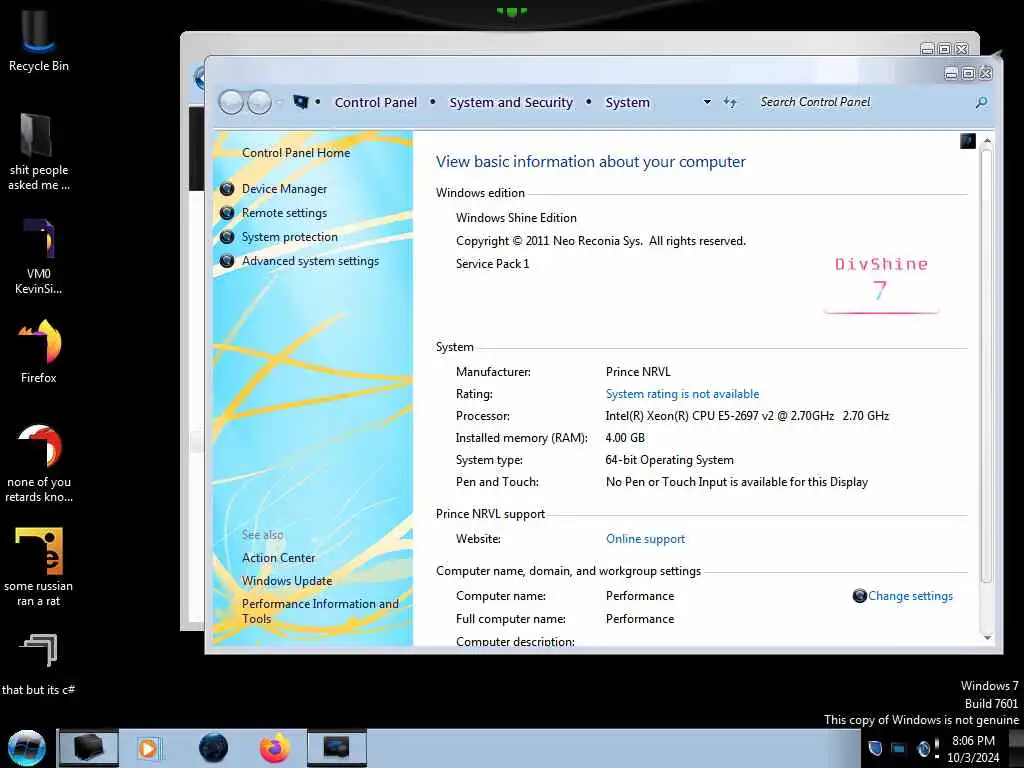Click the shield icon beside System protection
The image size is (1024, 768).
pos(227,237)
